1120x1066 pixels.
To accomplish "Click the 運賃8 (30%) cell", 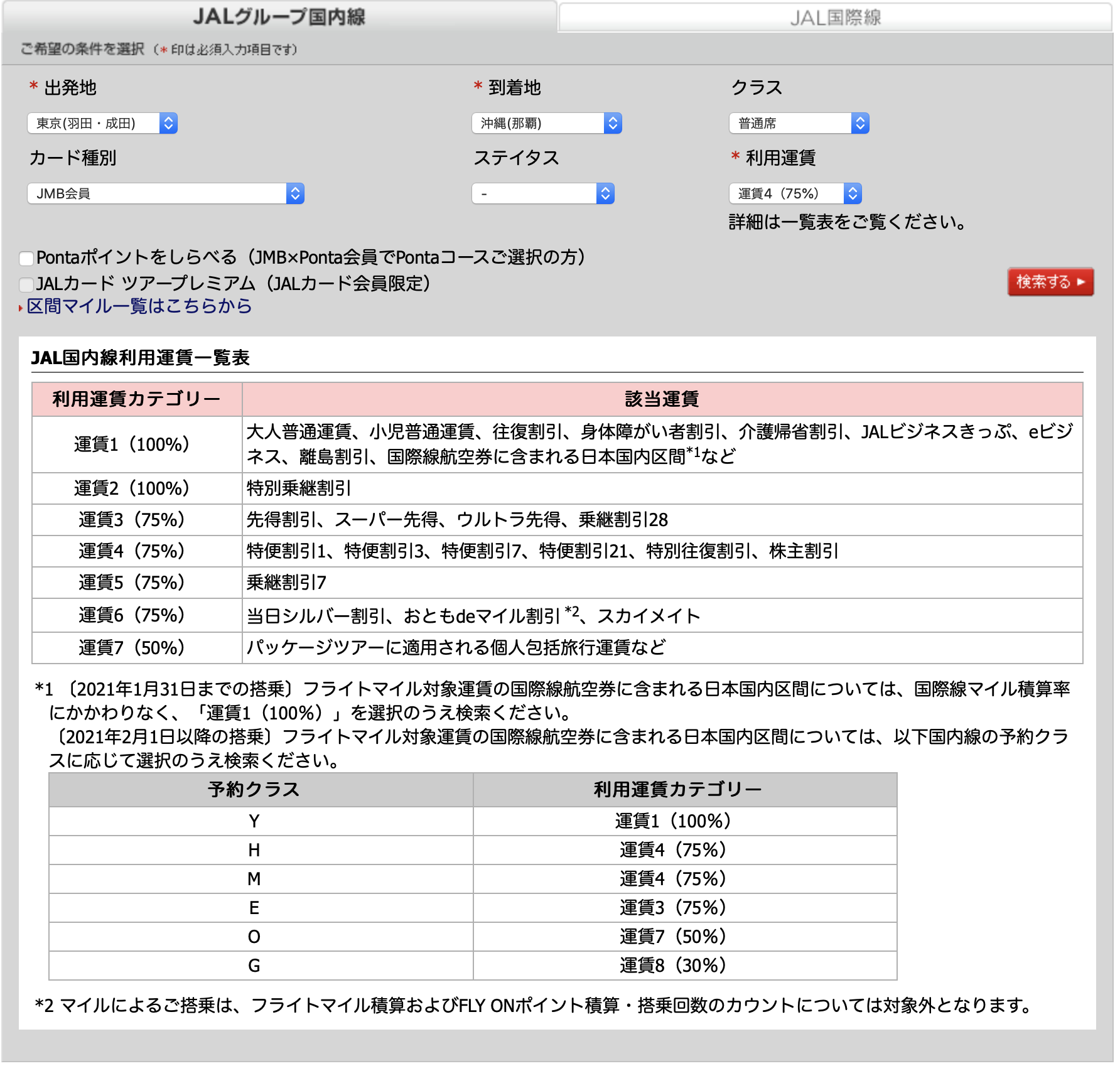I will (685, 966).
